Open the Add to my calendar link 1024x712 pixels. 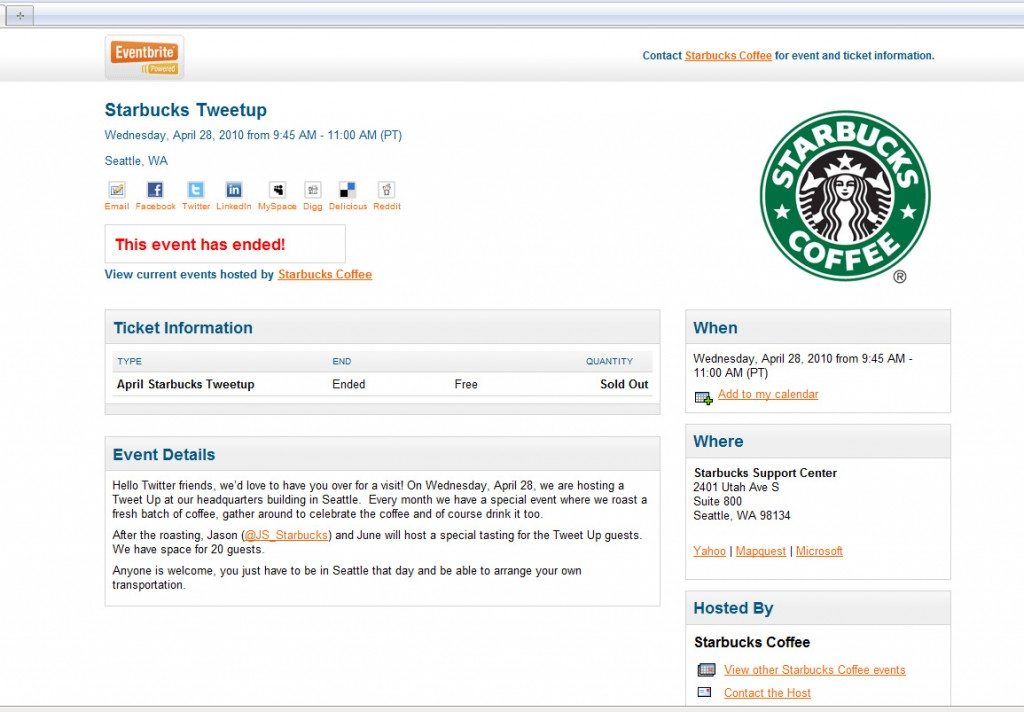[x=767, y=394]
